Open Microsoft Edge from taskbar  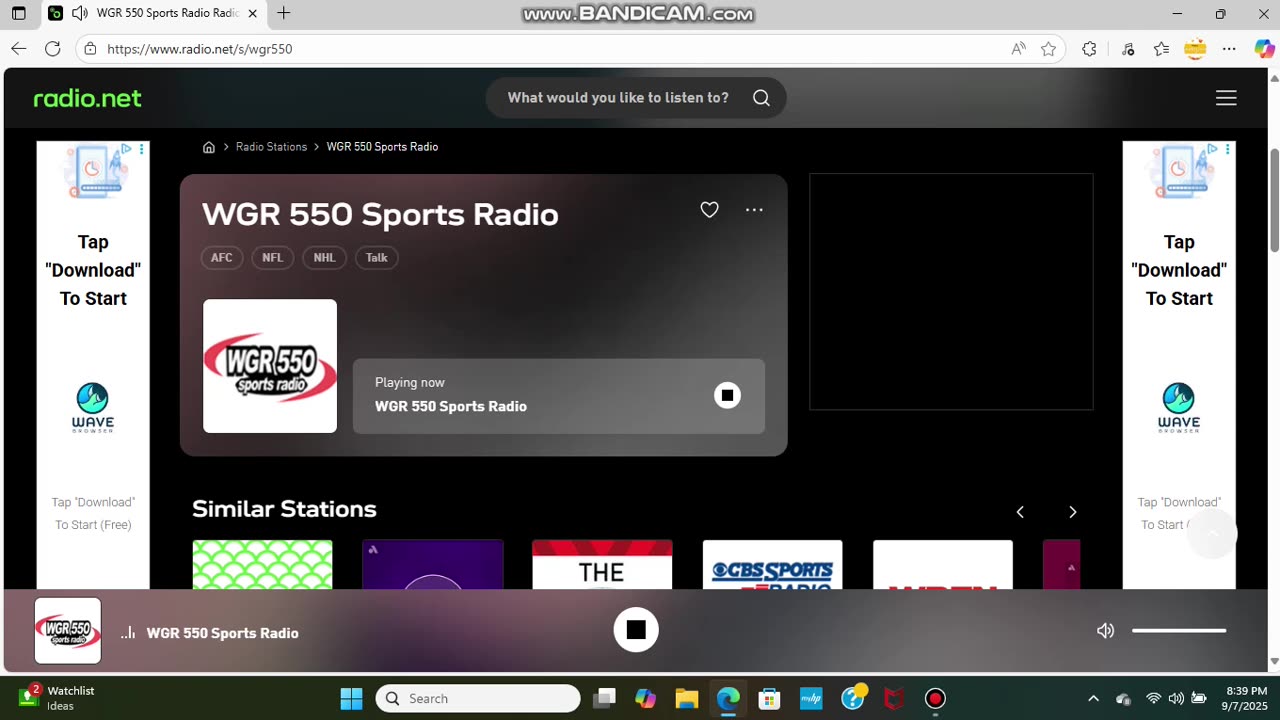tap(728, 698)
